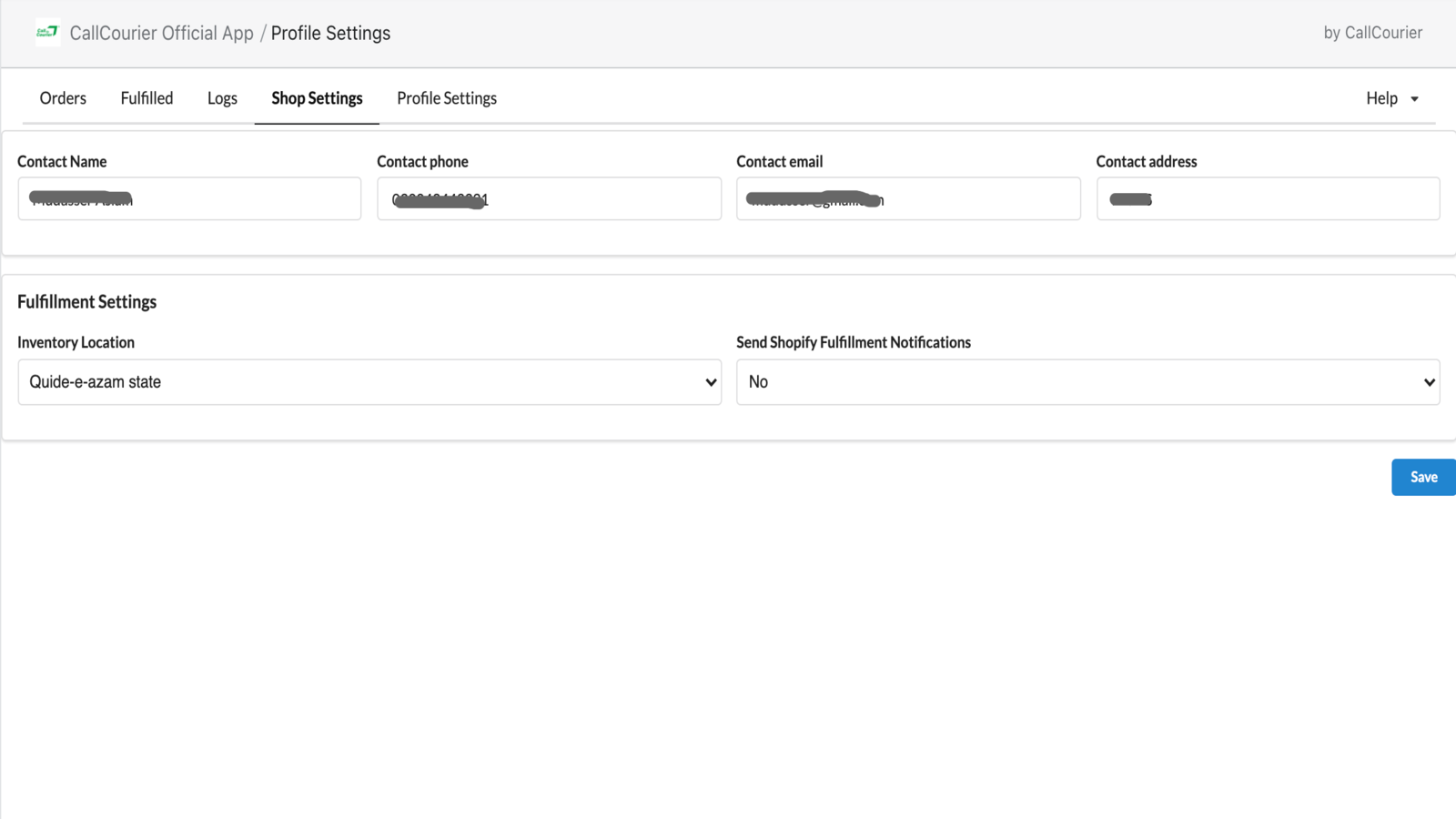Click the by CallCourier attribution text
1456x819 pixels.
[x=1373, y=33]
